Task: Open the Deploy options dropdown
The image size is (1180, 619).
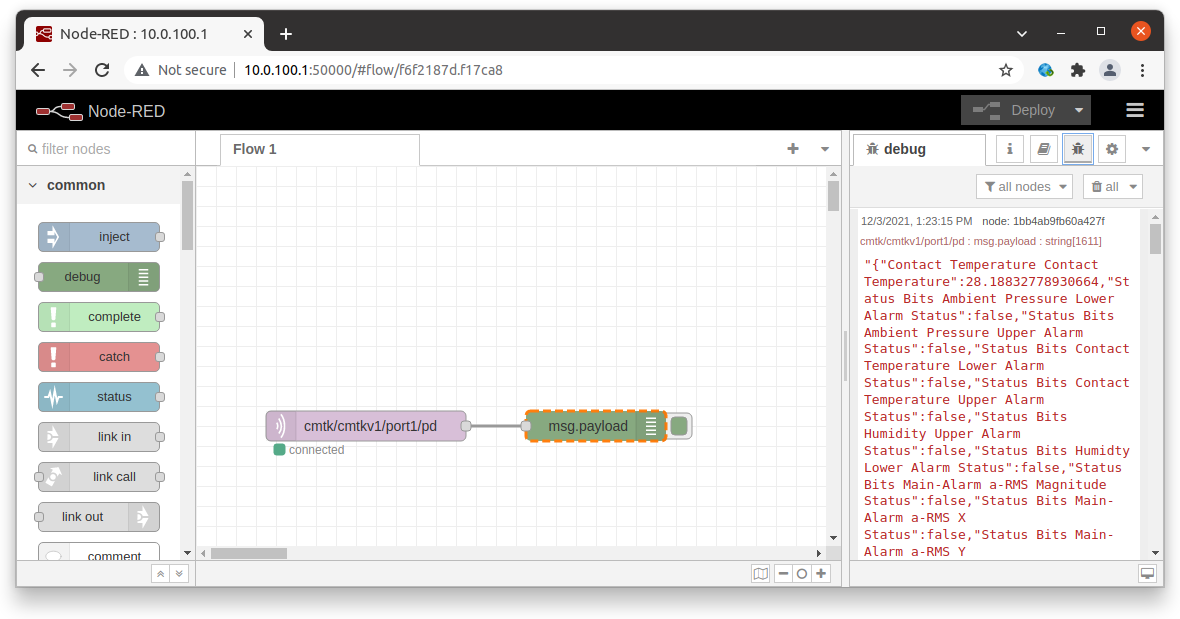Action: (1078, 110)
